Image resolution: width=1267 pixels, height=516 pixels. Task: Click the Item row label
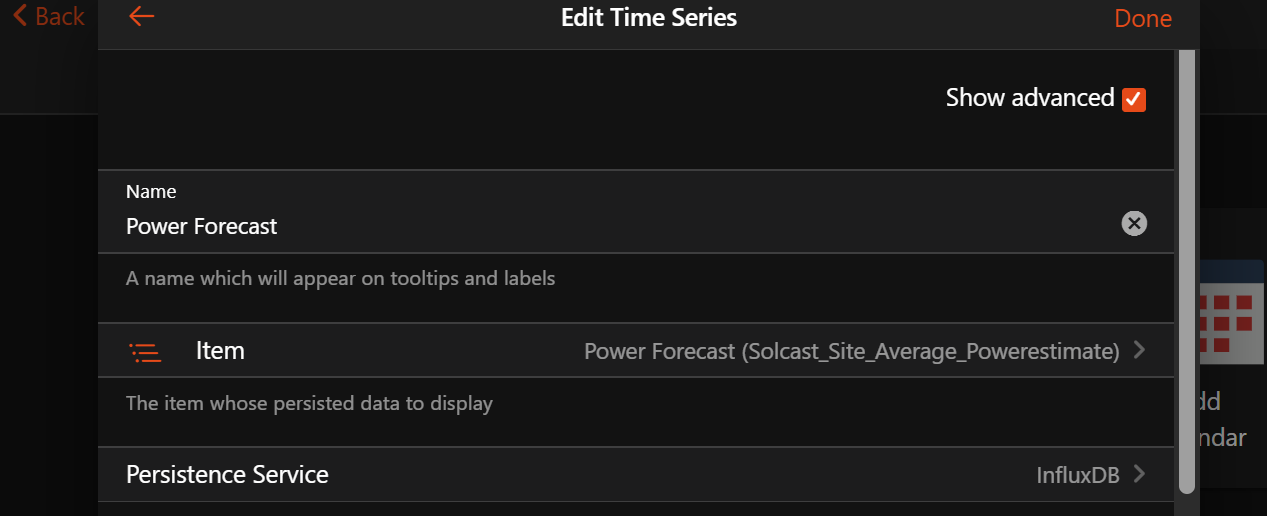220,351
